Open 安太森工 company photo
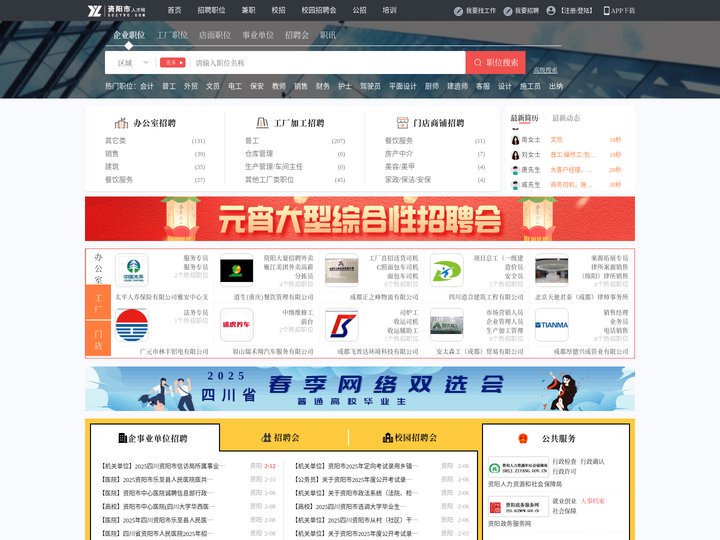The width and height of the screenshot is (720, 540). pyautogui.click(x=446, y=325)
